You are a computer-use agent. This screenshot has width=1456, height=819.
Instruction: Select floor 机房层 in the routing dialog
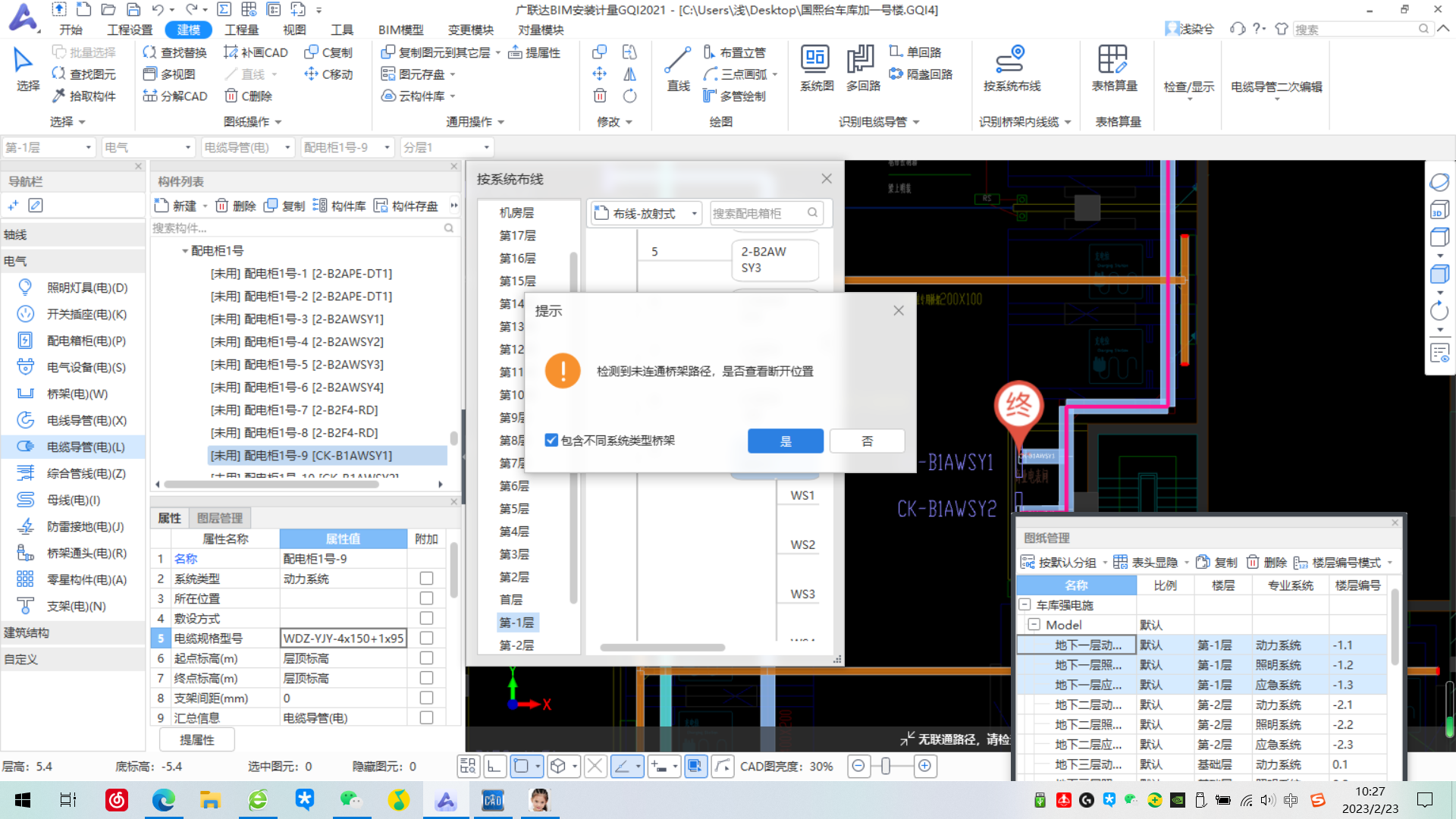[516, 213]
